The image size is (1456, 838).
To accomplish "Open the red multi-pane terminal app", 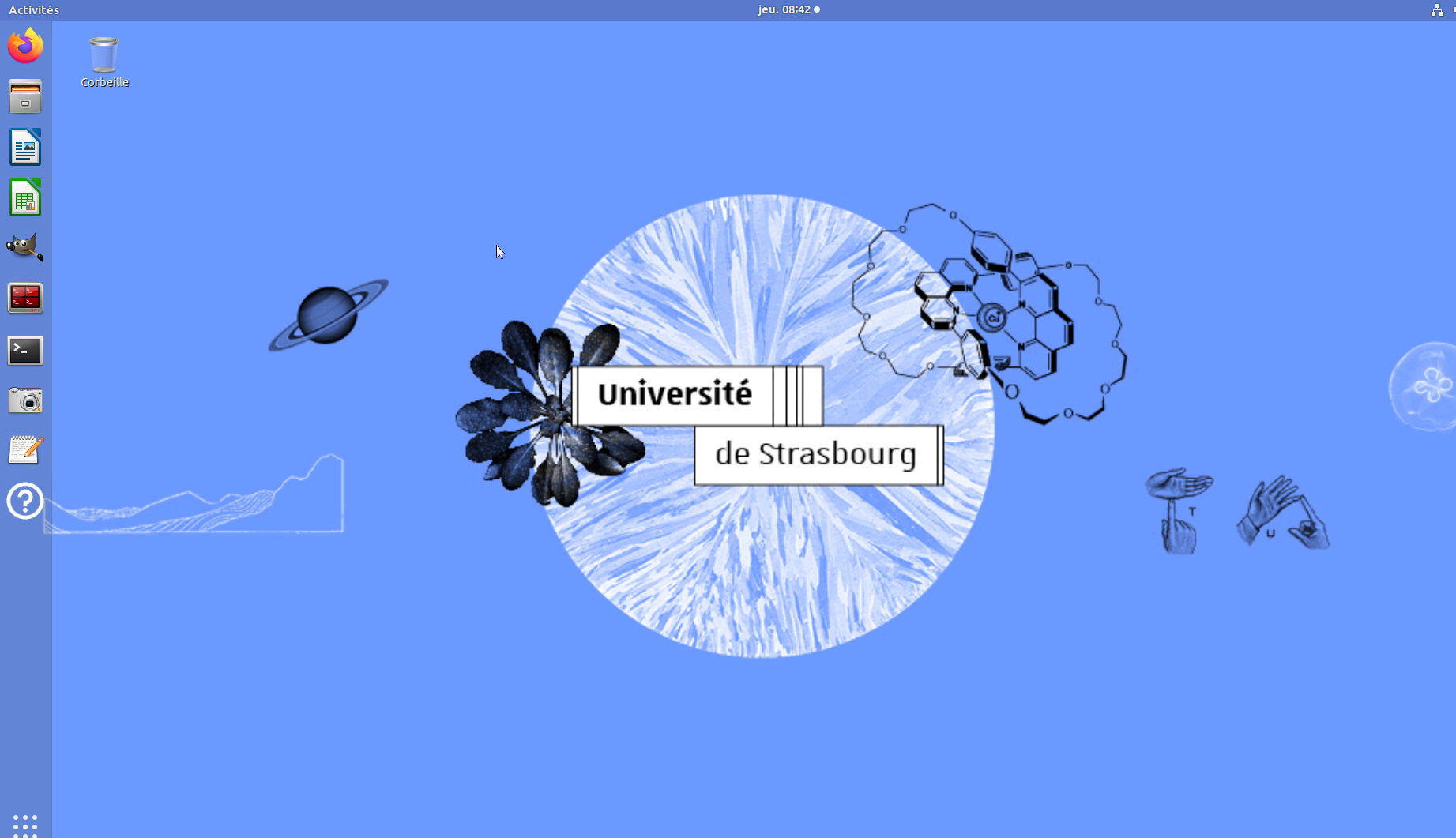I will 25,299.
